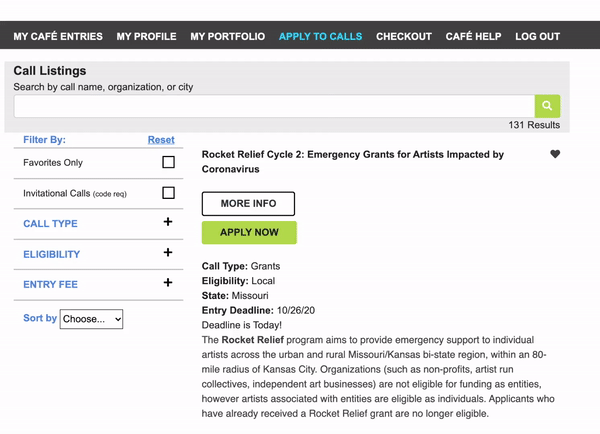
Task: Go to Checkout
Action: (404, 36)
